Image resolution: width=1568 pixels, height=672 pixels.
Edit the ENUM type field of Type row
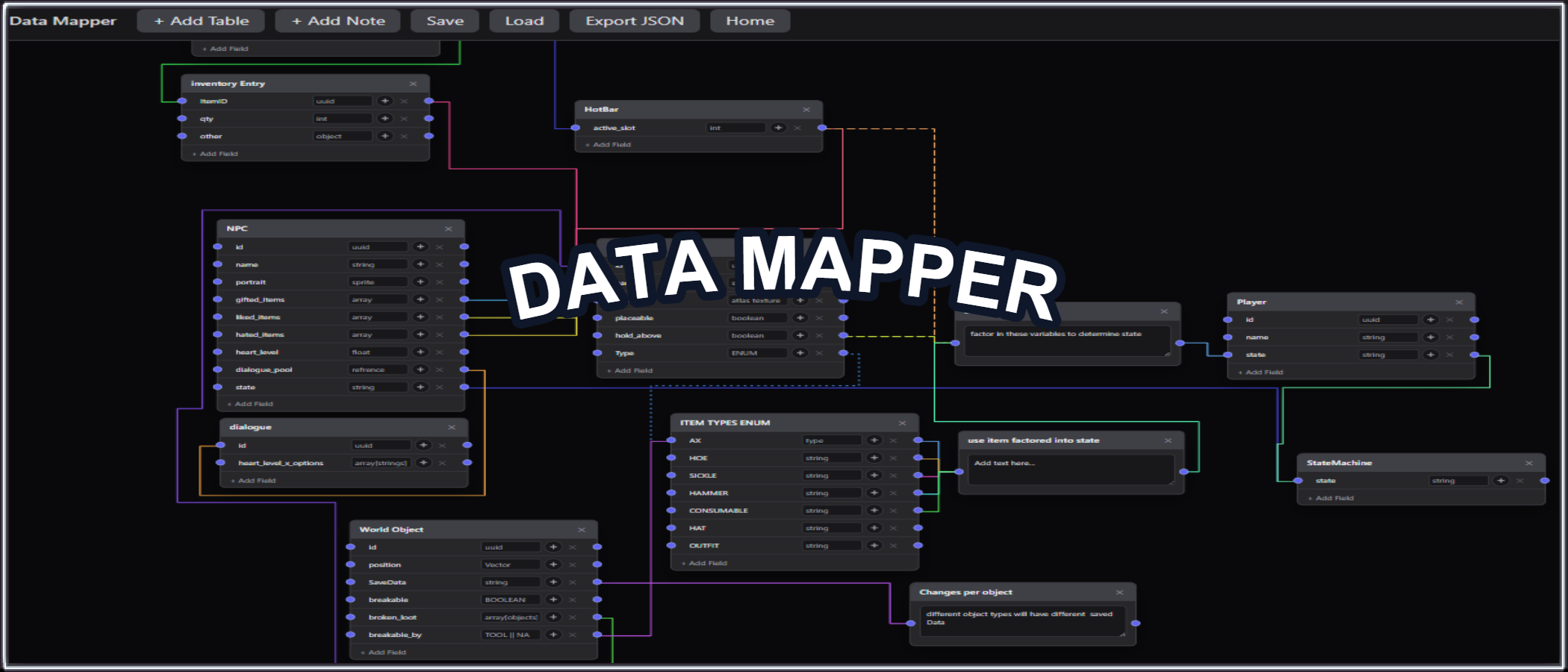coord(758,353)
